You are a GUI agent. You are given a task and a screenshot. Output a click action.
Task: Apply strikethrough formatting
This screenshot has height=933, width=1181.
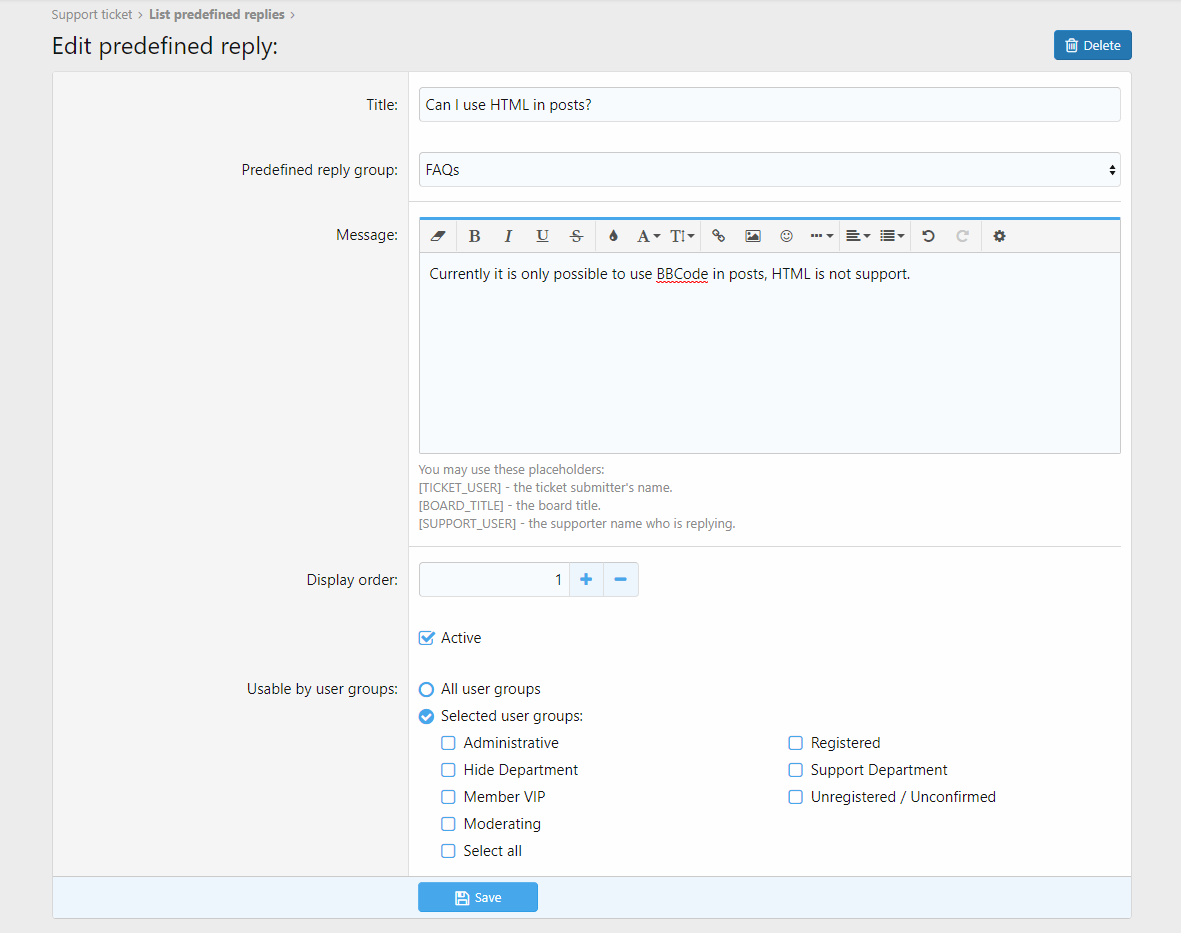coord(576,236)
